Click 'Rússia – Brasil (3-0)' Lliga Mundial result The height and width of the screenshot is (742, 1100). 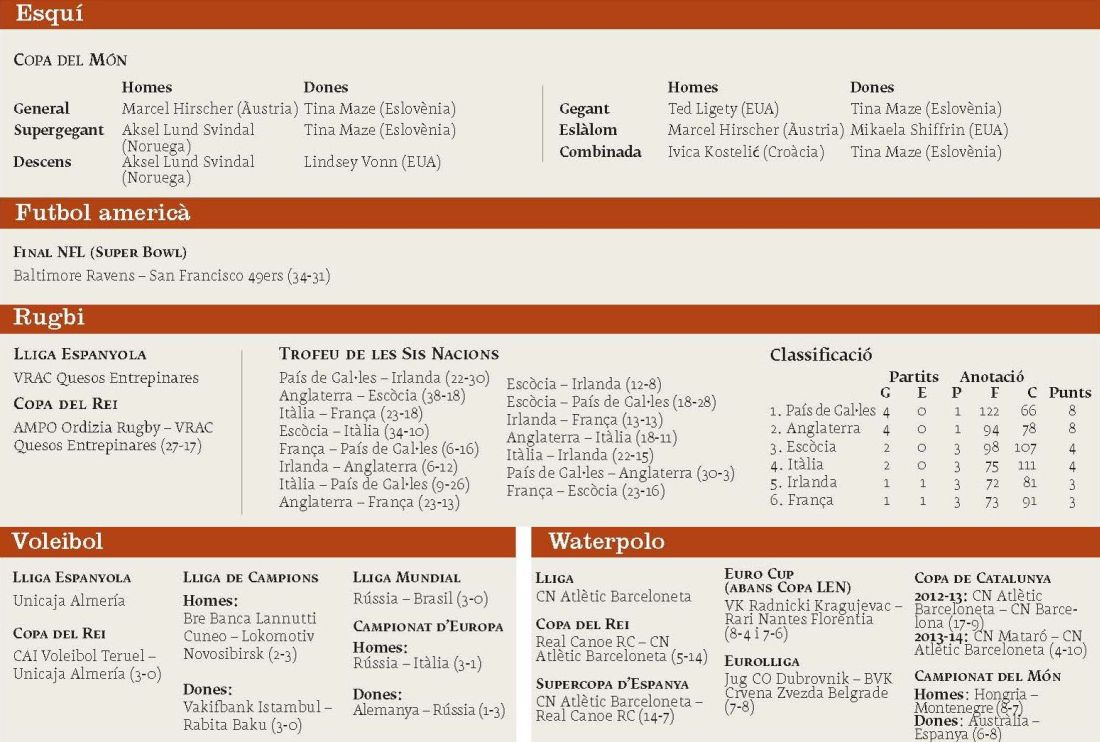(x=420, y=599)
